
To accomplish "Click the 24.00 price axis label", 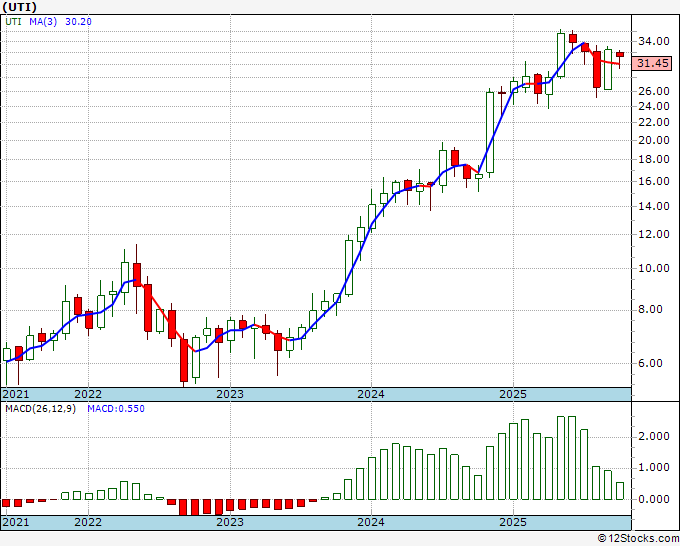I will 653,106.
